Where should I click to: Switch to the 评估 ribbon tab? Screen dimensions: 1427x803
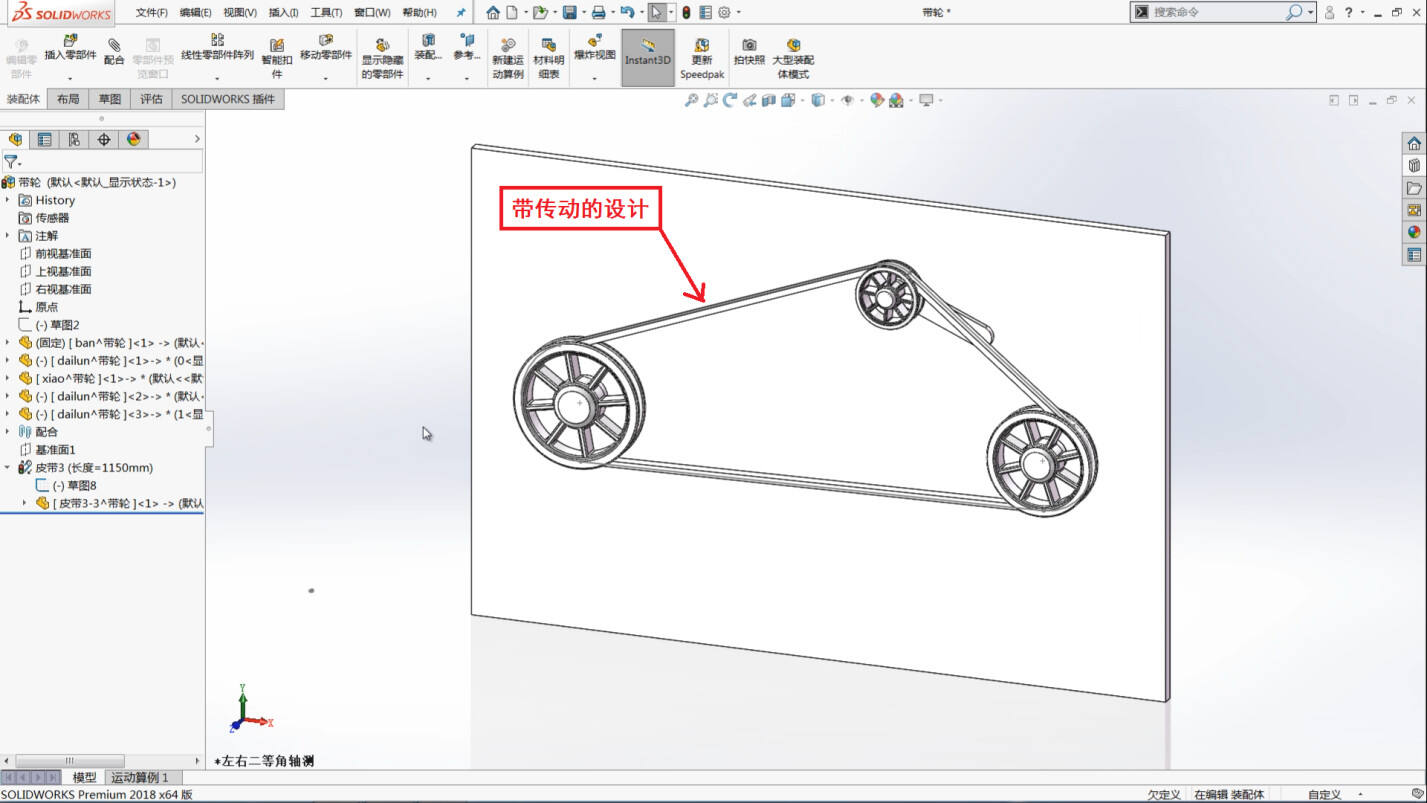pyautogui.click(x=151, y=99)
